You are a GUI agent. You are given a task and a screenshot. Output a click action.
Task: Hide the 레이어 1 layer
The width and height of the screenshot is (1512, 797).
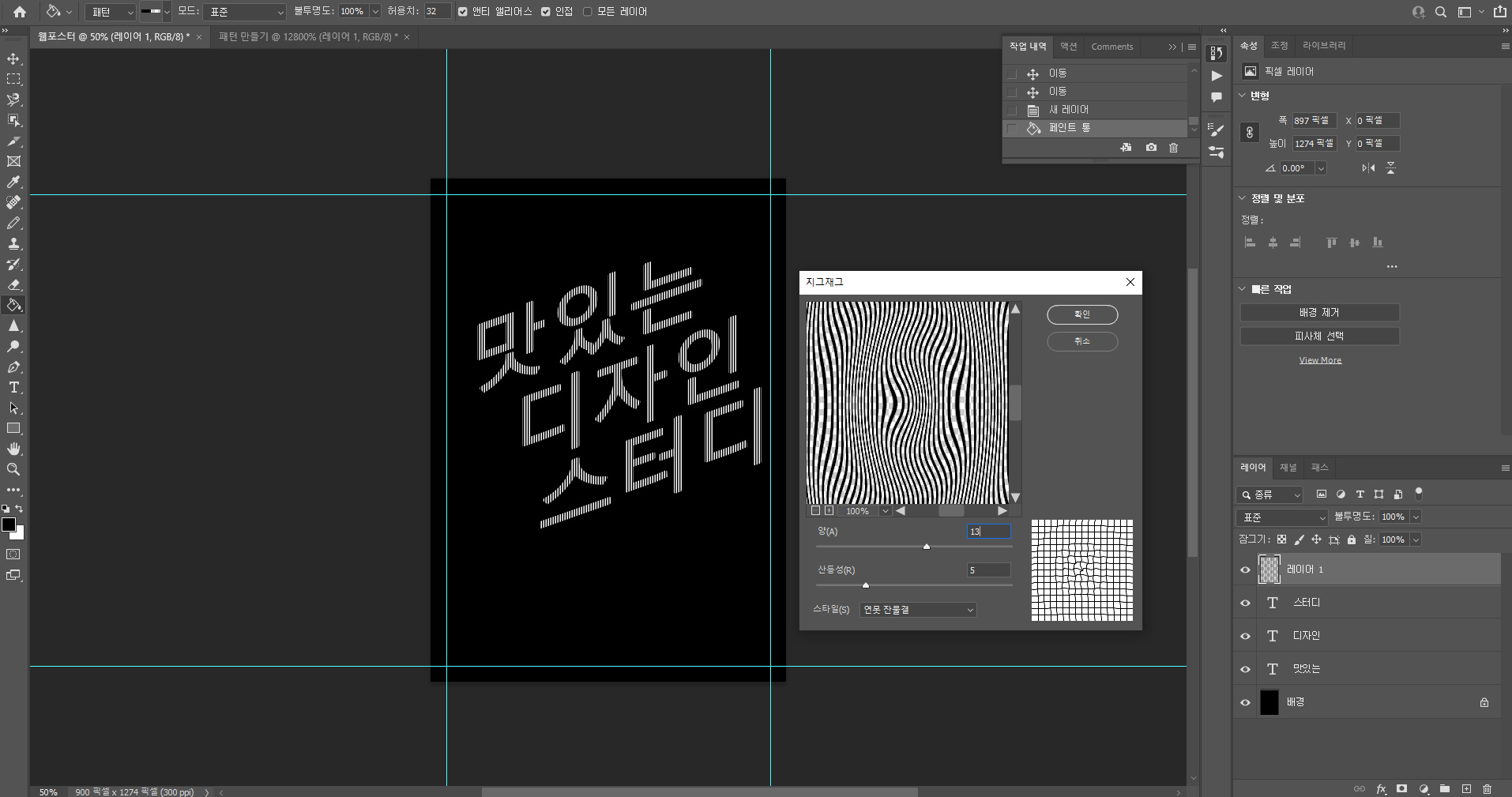pos(1246,570)
